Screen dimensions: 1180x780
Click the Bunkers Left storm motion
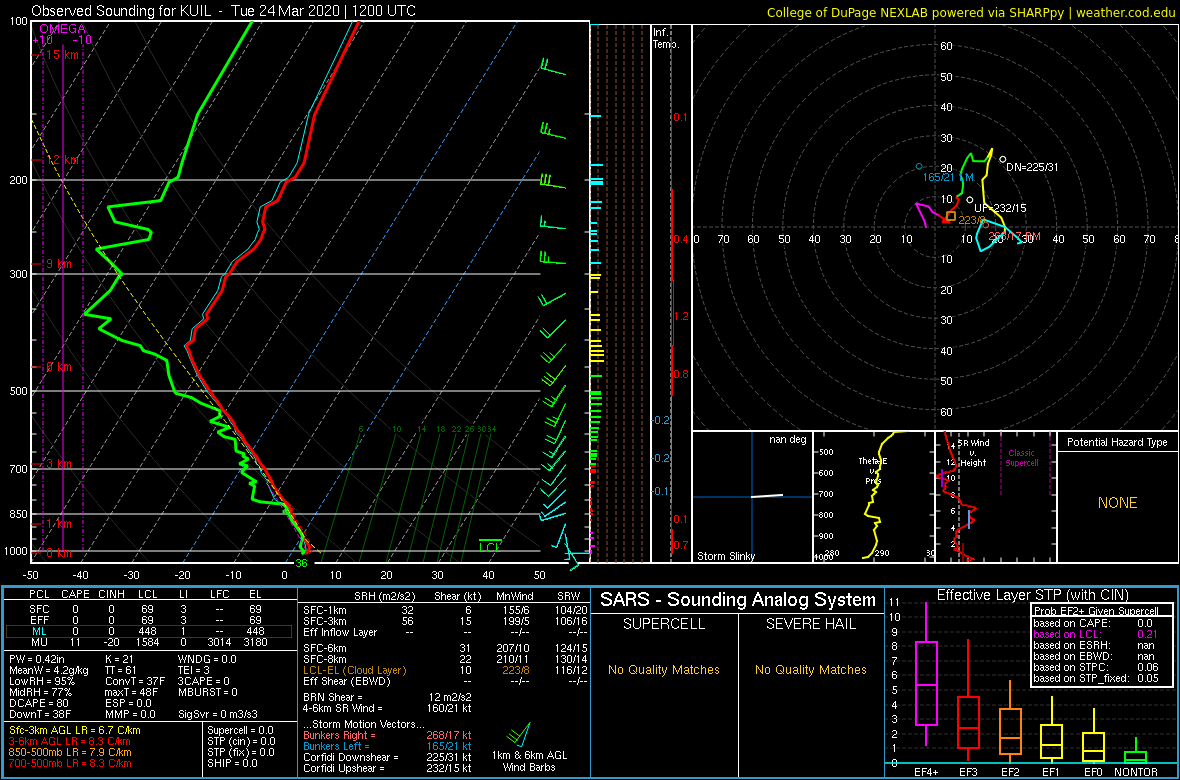(x=387, y=745)
